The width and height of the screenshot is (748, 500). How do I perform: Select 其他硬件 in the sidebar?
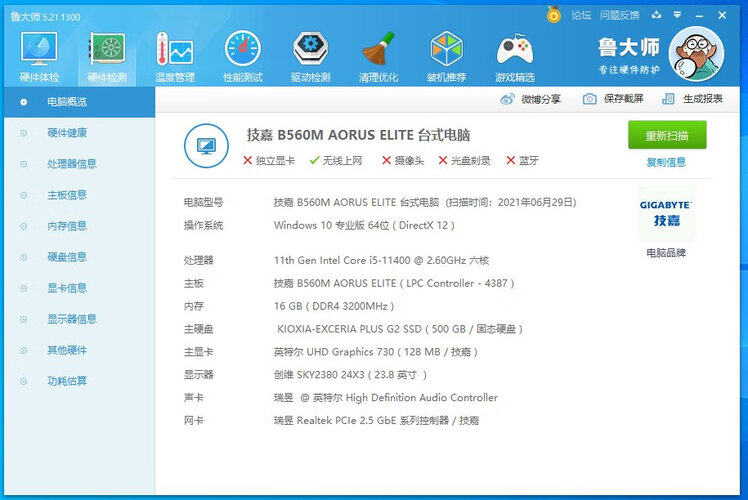pyautogui.click(x=79, y=350)
